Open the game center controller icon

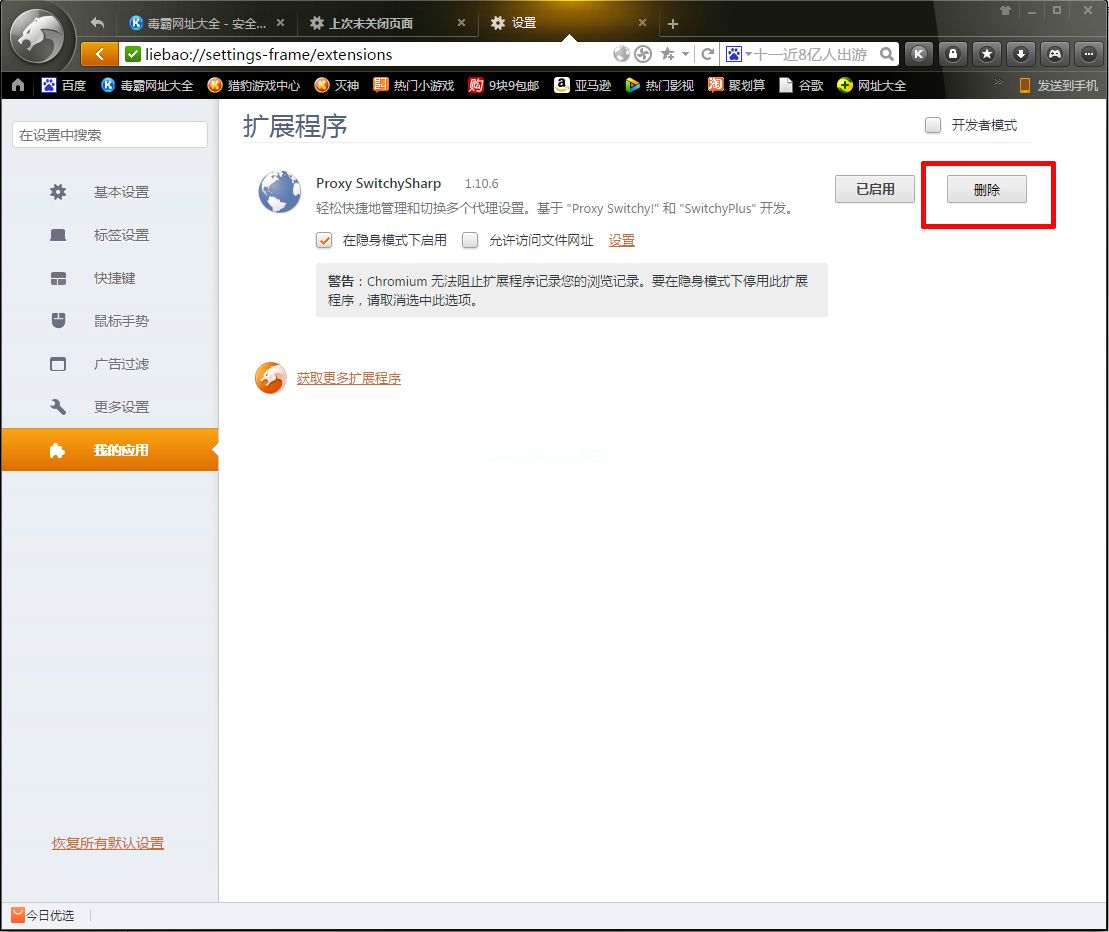(1054, 54)
